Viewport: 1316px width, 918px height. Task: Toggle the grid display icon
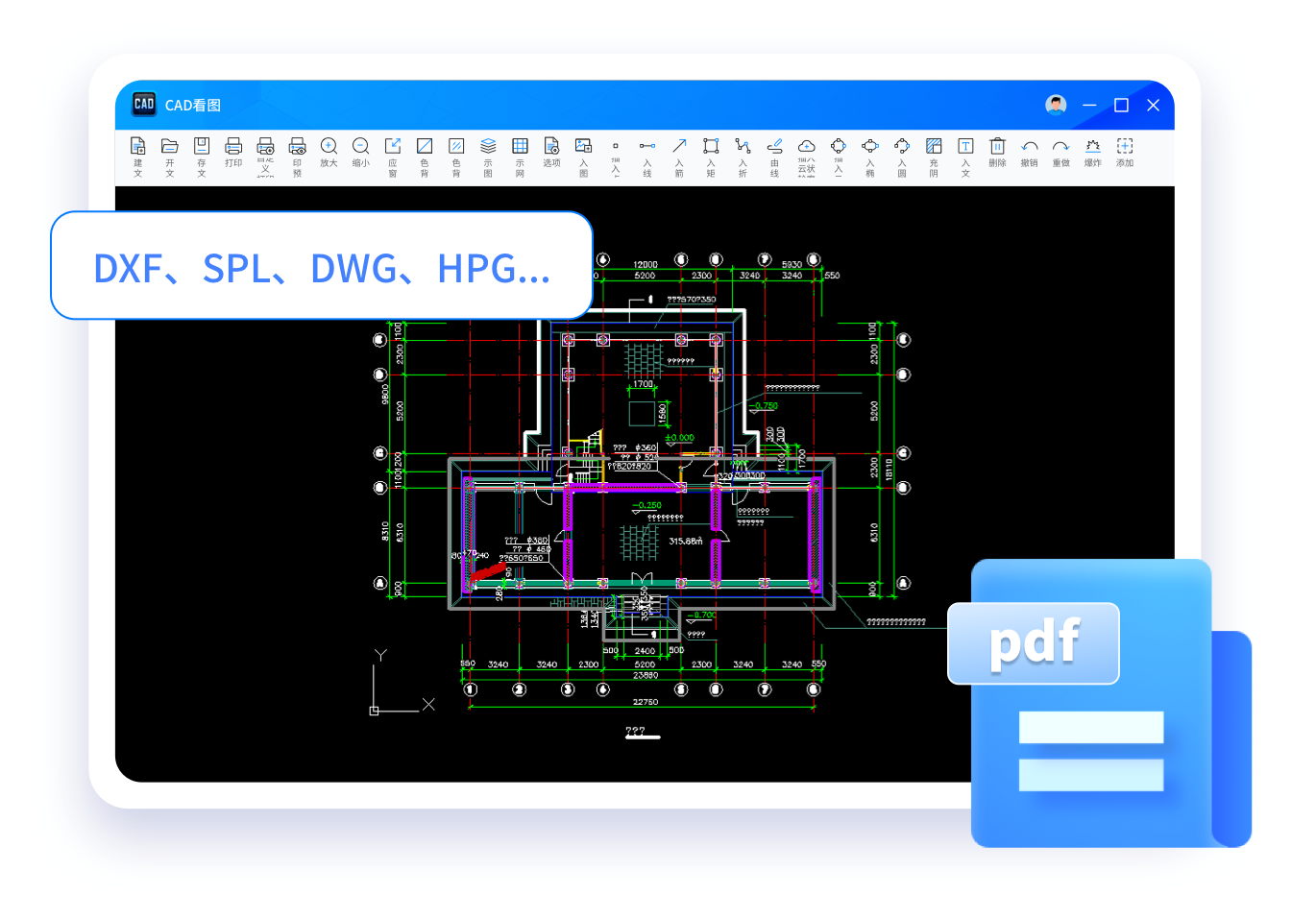pos(520,147)
